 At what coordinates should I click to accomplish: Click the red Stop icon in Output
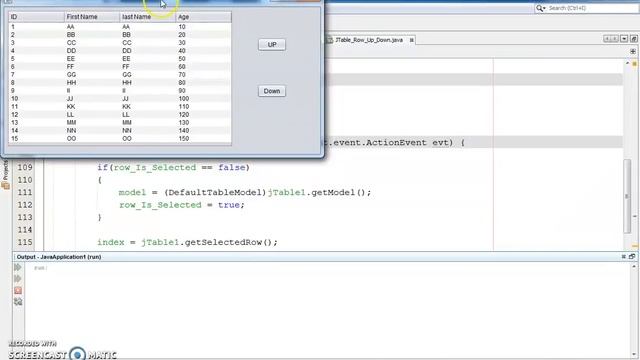[18, 290]
